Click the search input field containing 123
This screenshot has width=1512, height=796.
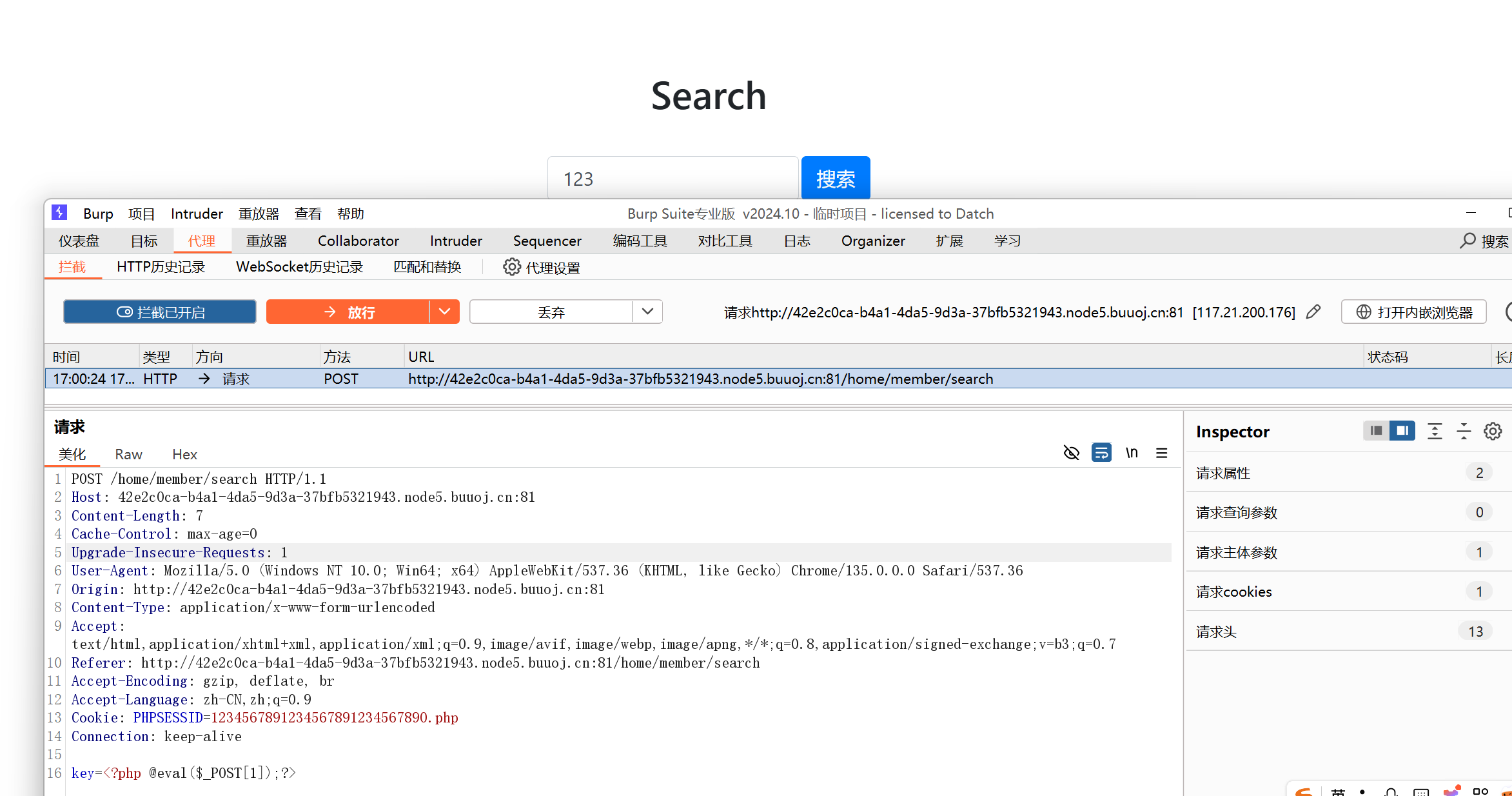pos(673,179)
